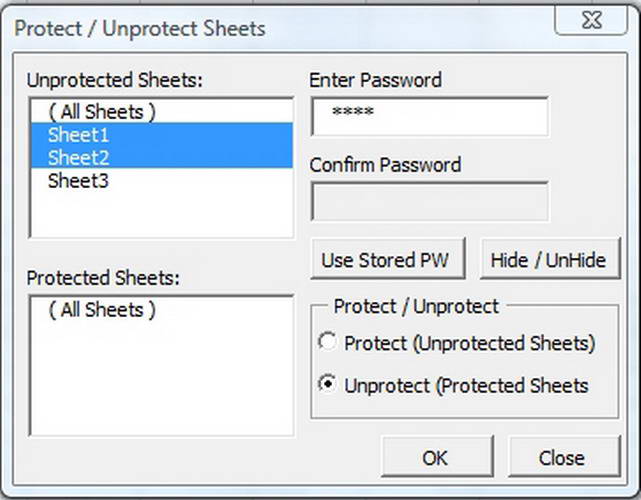This screenshot has width=641, height=500.
Task: Click the Enter Password label
Action: point(375,80)
